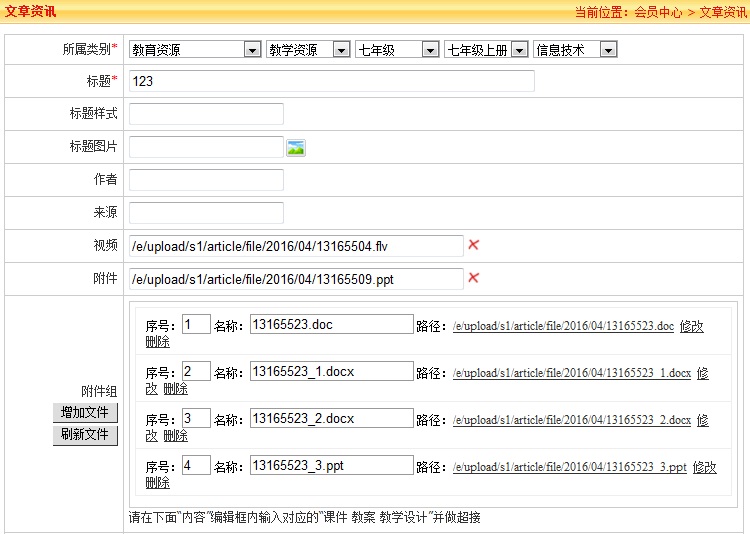
Task: Click 修改 for file 13165523.doc
Action: [x=691, y=326]
